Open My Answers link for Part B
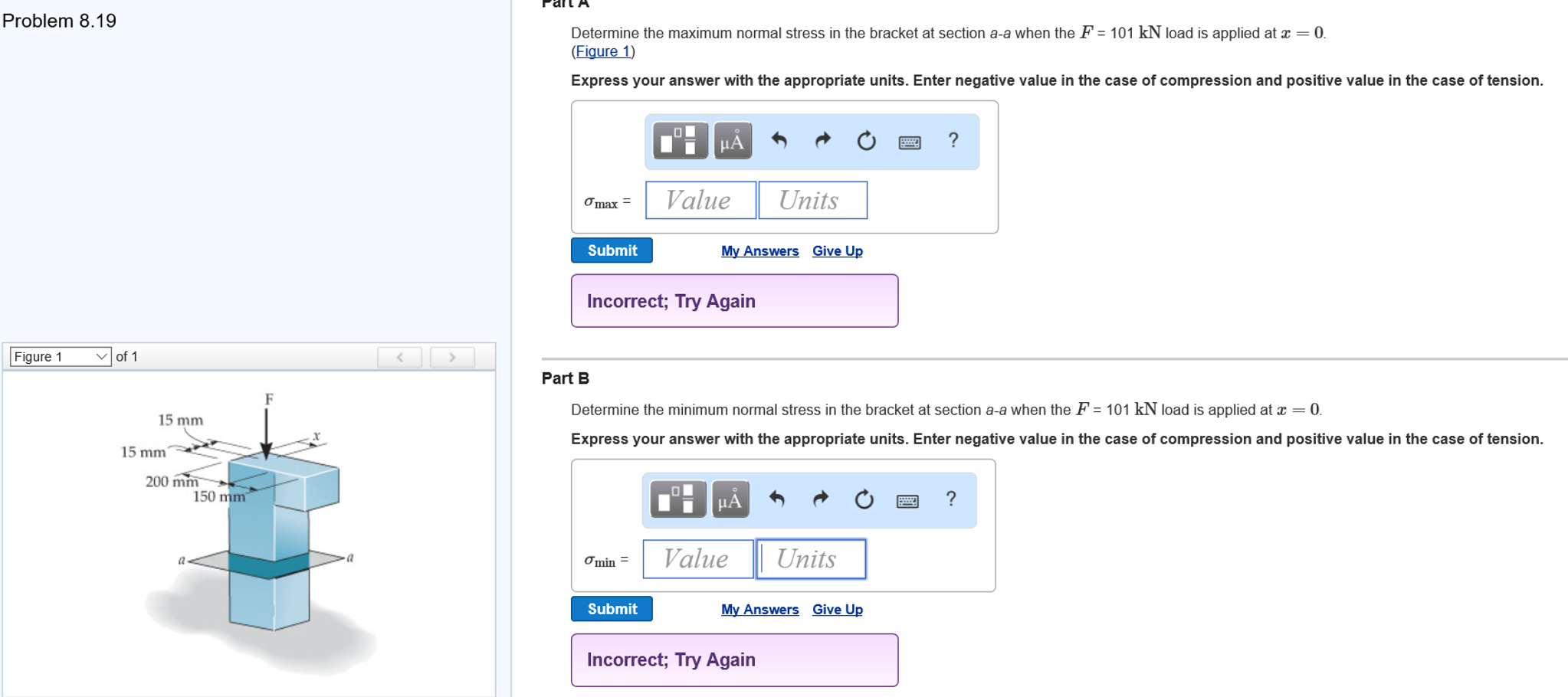This screenshot has height=697, width=1568. coord(759,610)
